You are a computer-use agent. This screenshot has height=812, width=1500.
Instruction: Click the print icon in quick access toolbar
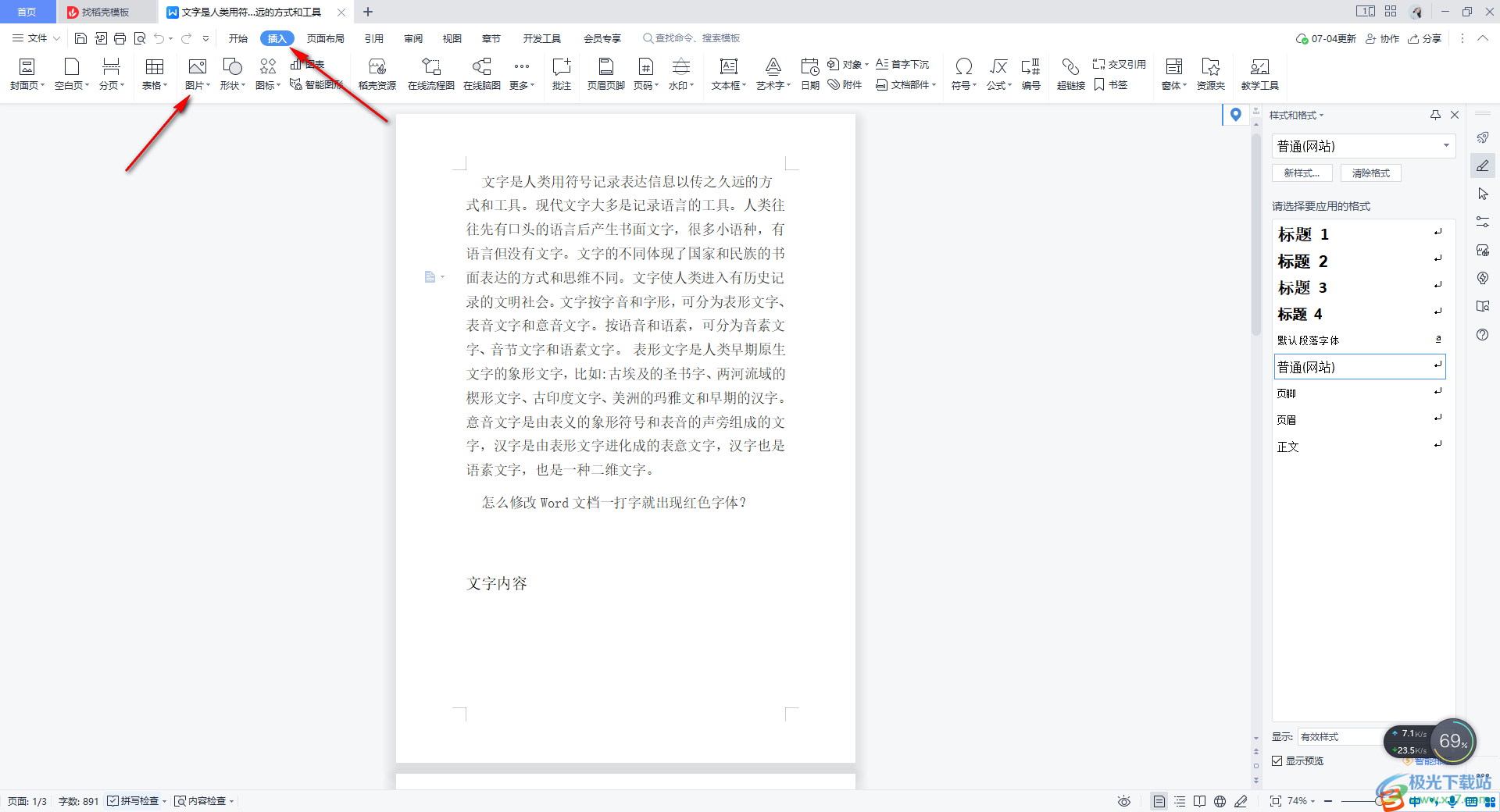(120, 38)
